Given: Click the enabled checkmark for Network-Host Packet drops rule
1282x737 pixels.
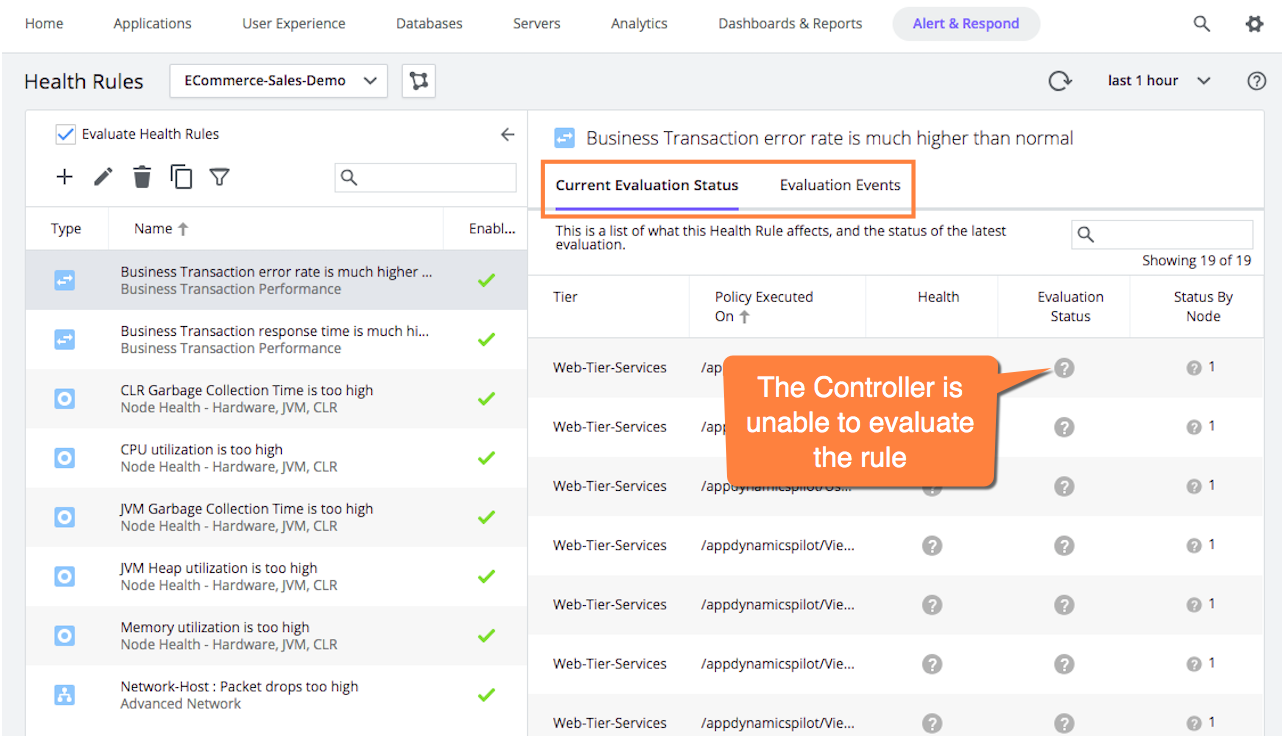Looking at the screenshot, I should [486, 695].
